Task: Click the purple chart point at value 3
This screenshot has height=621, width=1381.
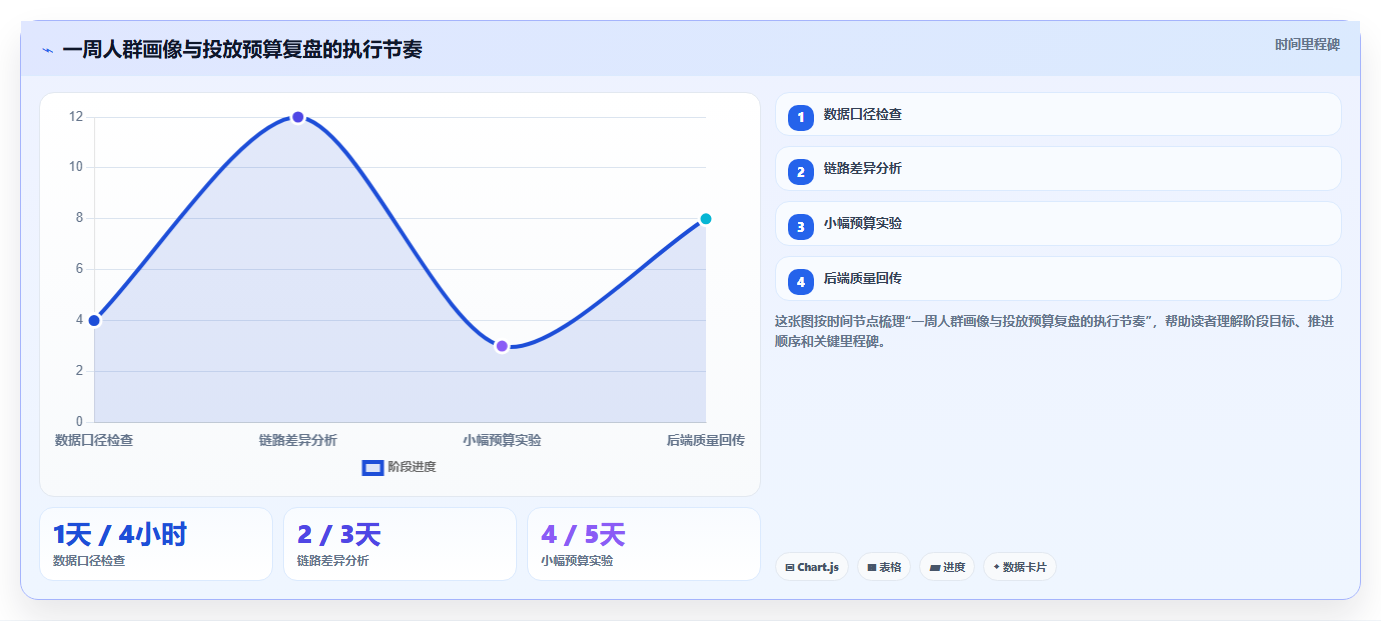Action: [x=502, y=346]
